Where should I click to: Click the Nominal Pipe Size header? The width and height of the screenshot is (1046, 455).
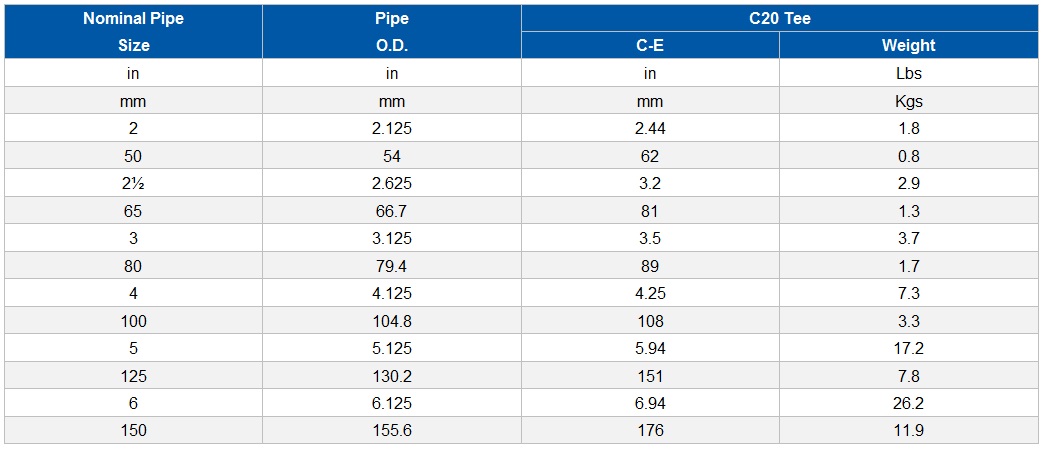[133, 31]
